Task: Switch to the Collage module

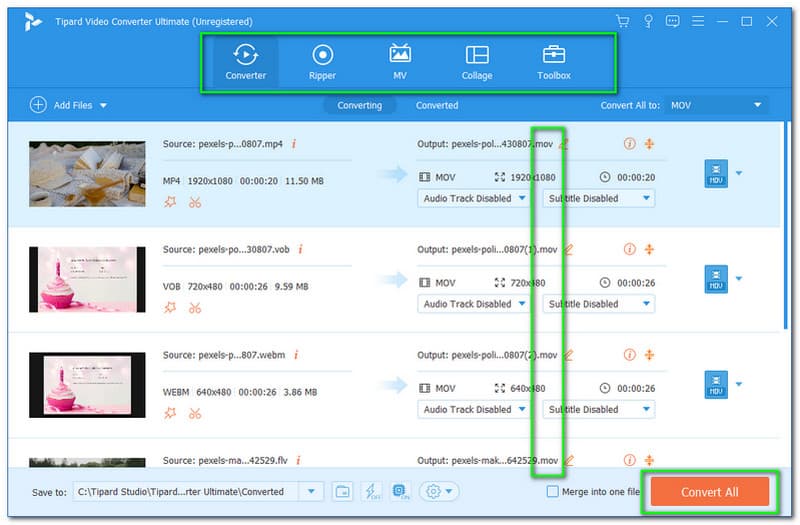Action: pyautogui.click(x=477, y=62)
